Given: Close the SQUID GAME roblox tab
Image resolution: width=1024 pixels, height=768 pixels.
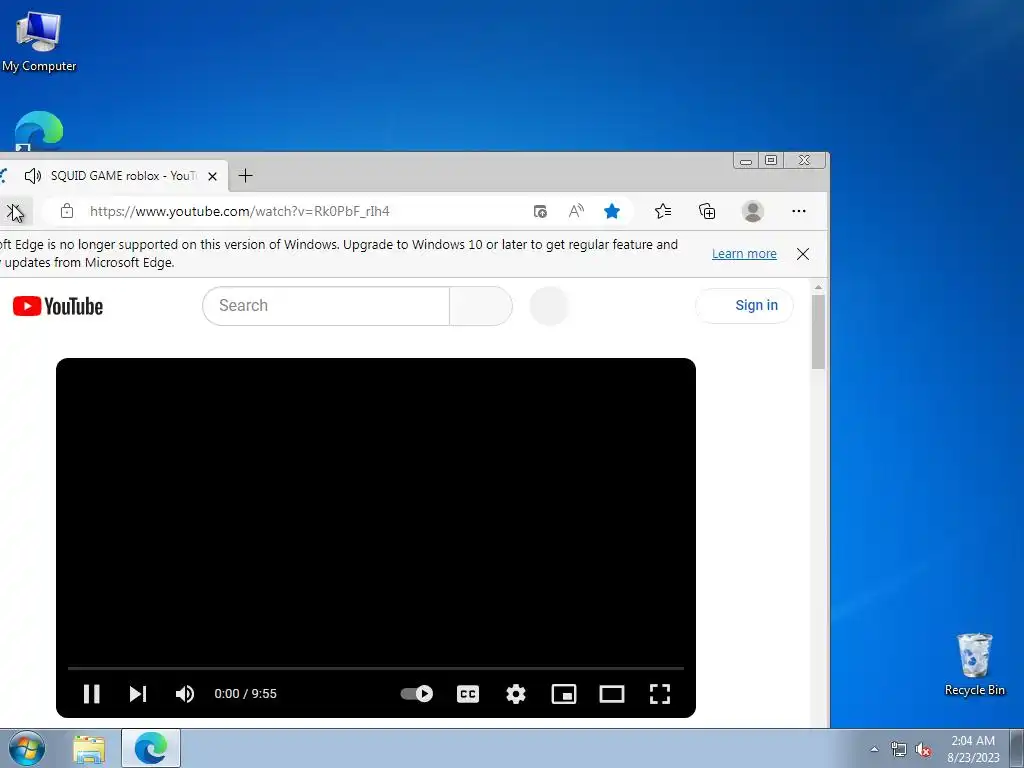Looking at the screenshot, I should click(212, 176).
